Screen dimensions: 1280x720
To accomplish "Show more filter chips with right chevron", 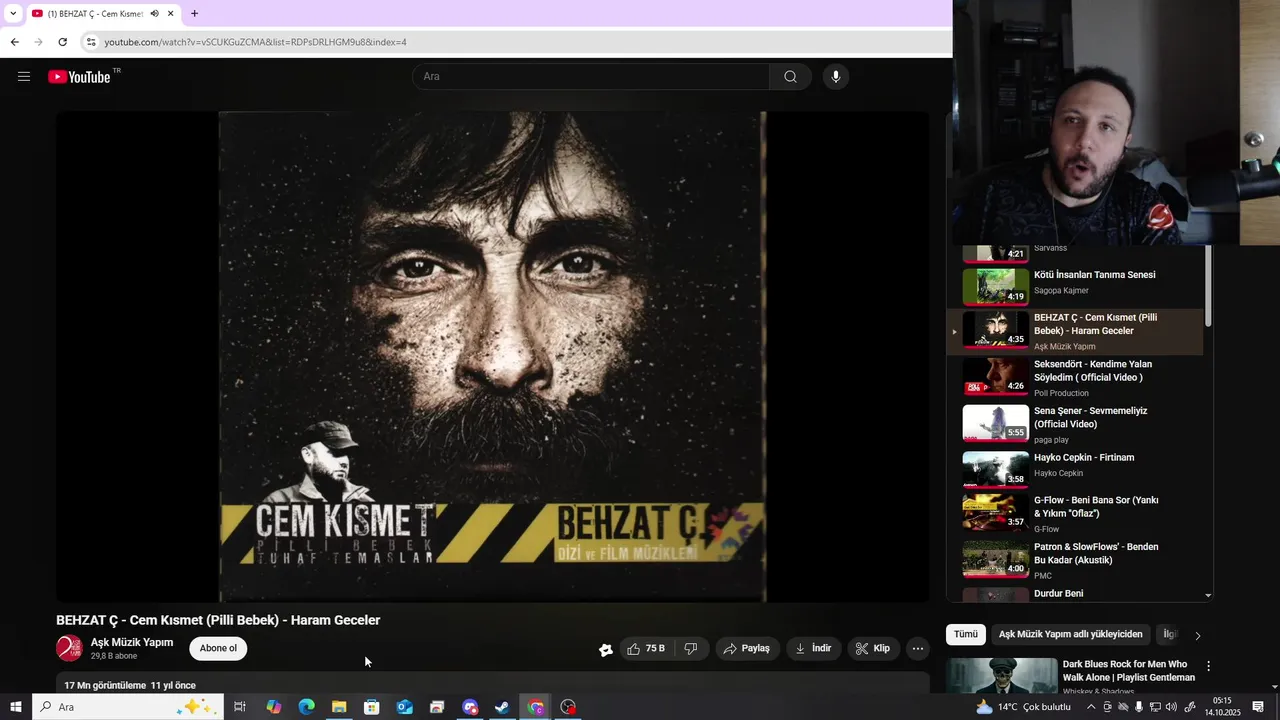I will pos(1198,635).
